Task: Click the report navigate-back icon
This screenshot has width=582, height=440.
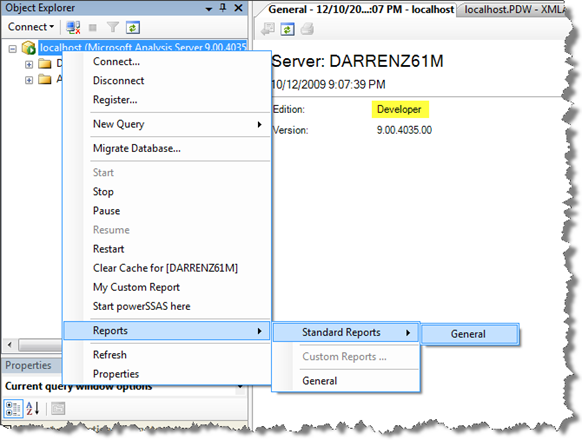Action: click(x=268, y=29)
